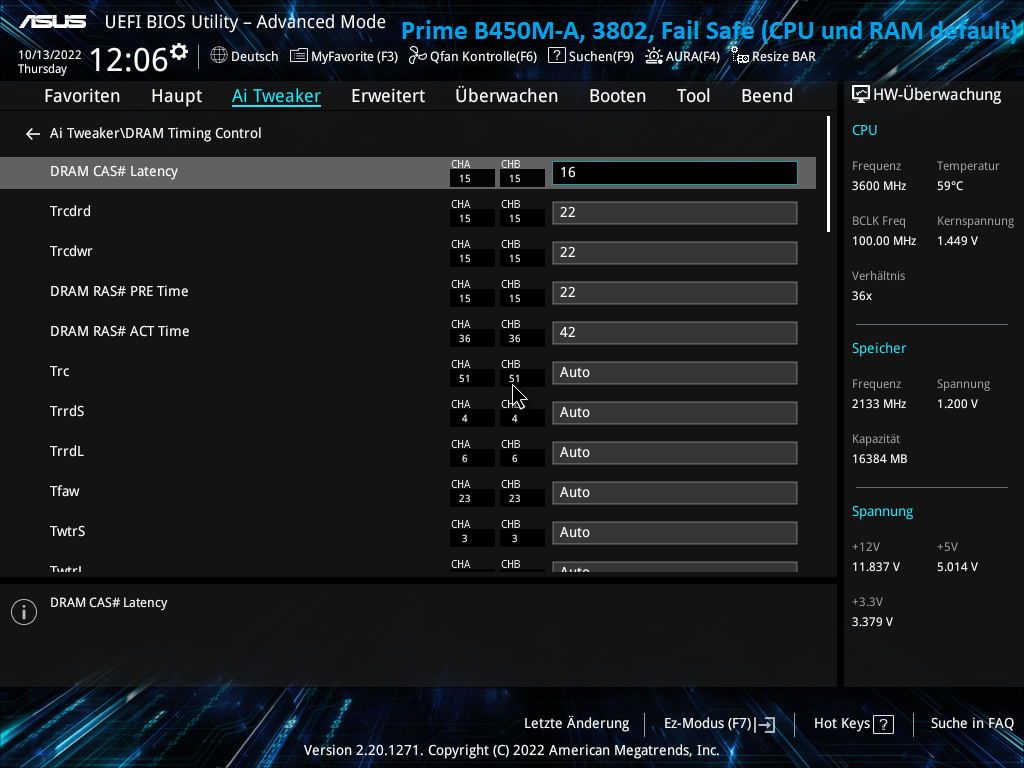
Task: Click the Hot Keys question mark icon
Action: tap(884, 724)
